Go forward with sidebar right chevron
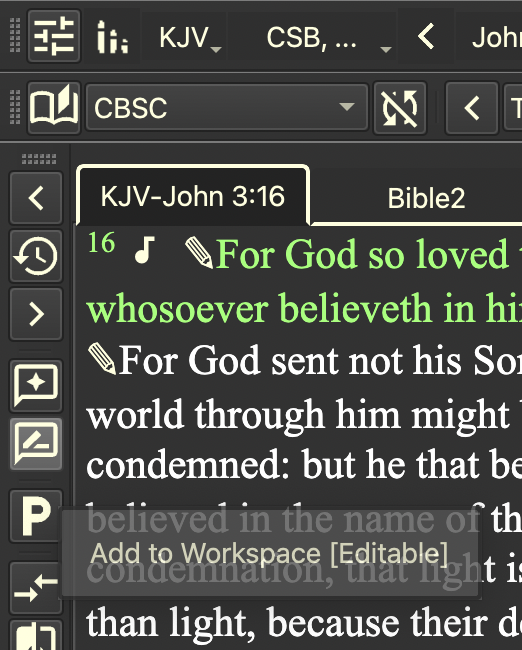This screenshot has width=522, height=650. 36,314
